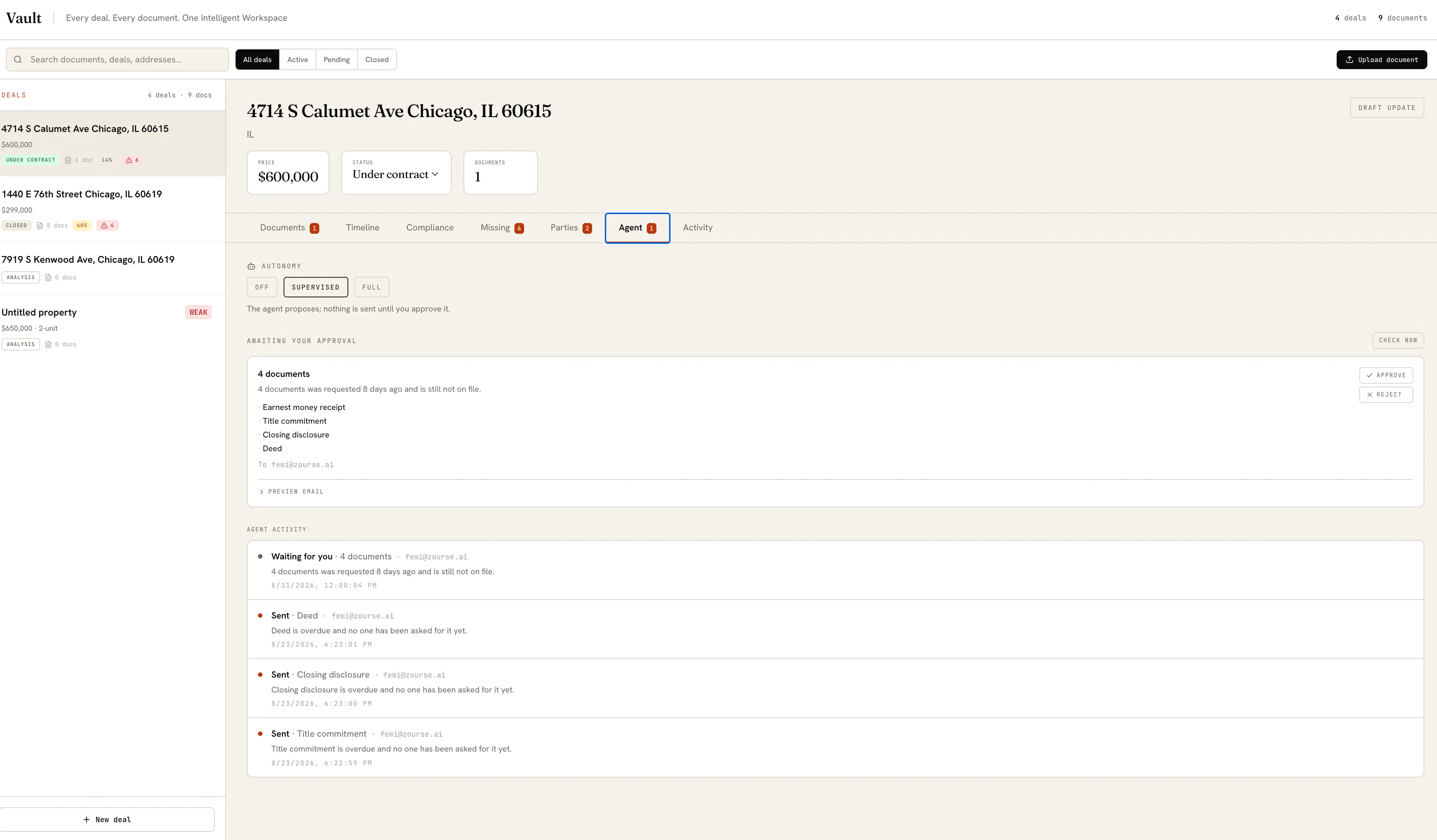The height and width of the screenshot is (840, 1437).
Task: Click '9 documents' counter in header
Action: (1402, 18)
